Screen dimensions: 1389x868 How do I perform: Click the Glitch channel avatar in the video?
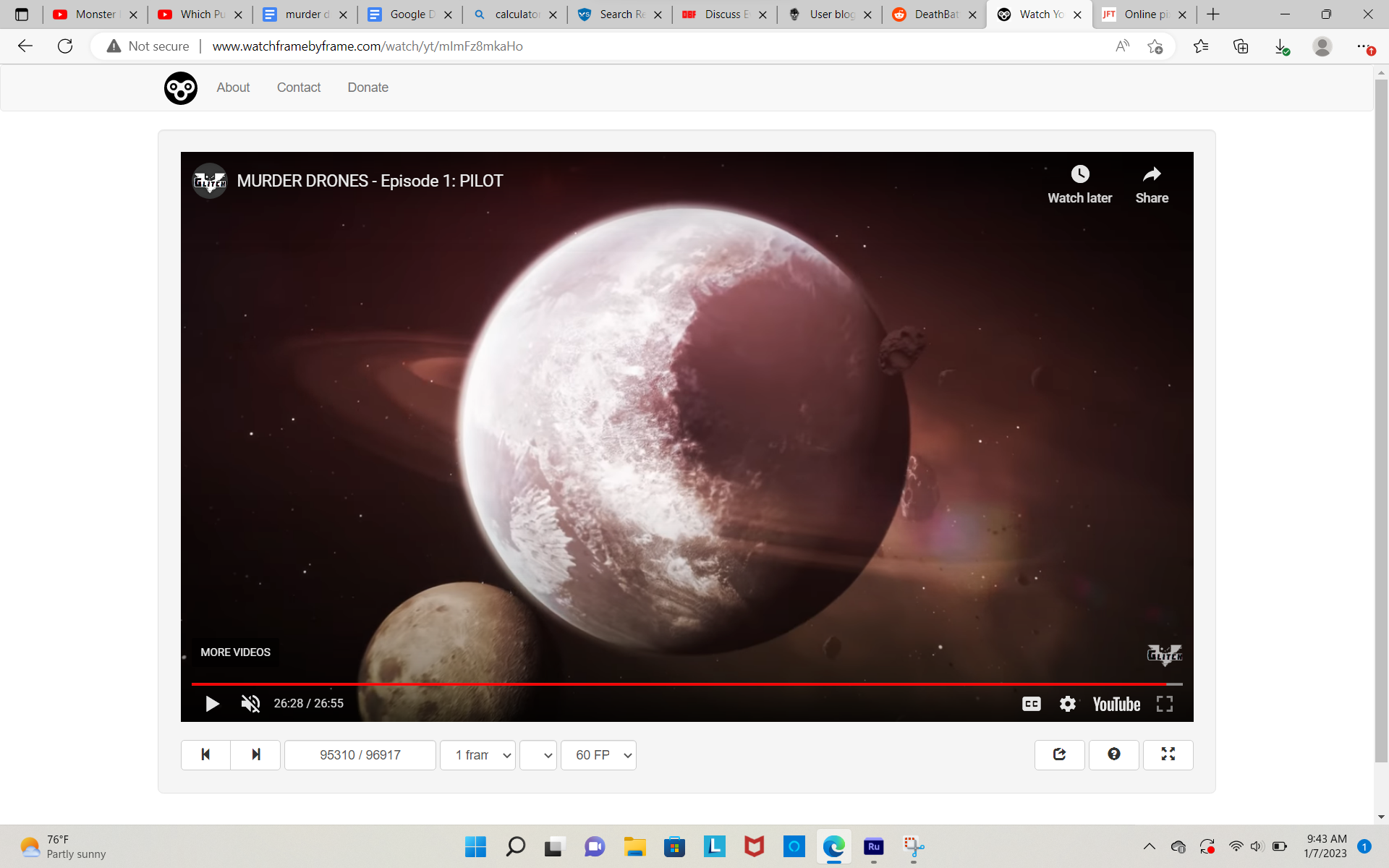click(x=210, y=181)
